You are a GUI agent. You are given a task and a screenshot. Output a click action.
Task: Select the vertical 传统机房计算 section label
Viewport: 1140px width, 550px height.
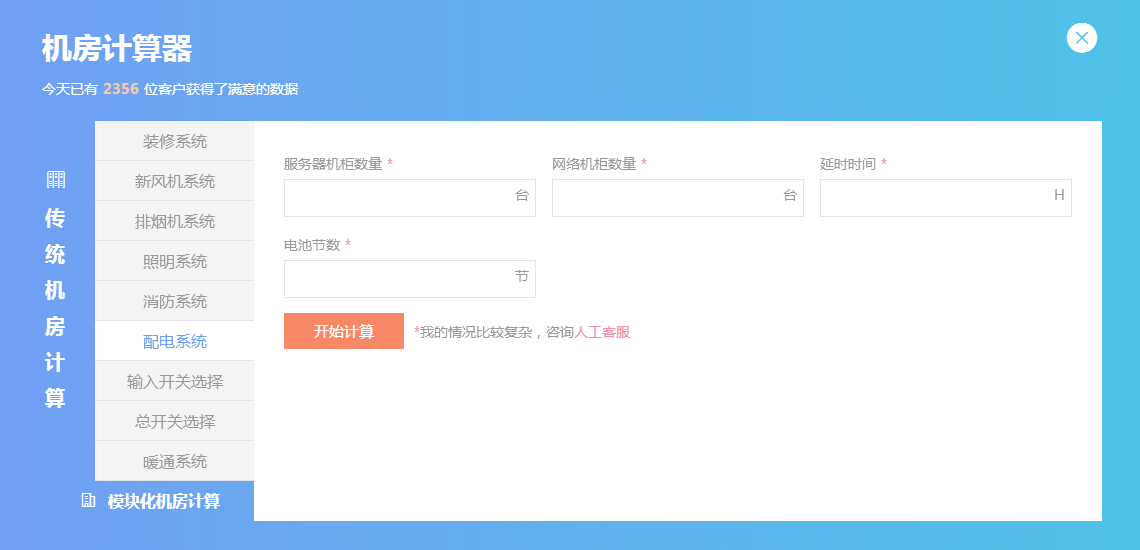(55, 308)
